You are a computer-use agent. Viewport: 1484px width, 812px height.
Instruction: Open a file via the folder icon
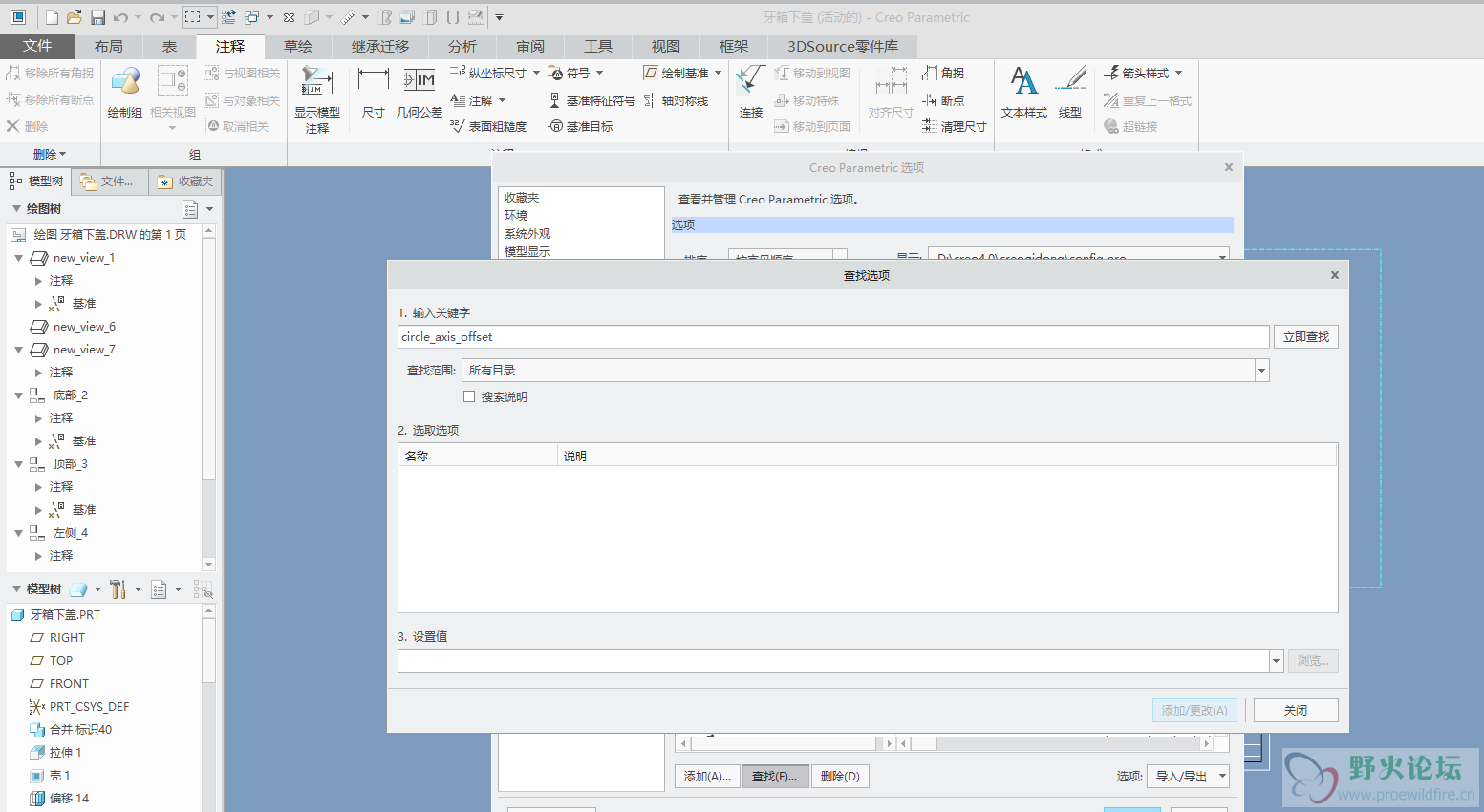74,17
